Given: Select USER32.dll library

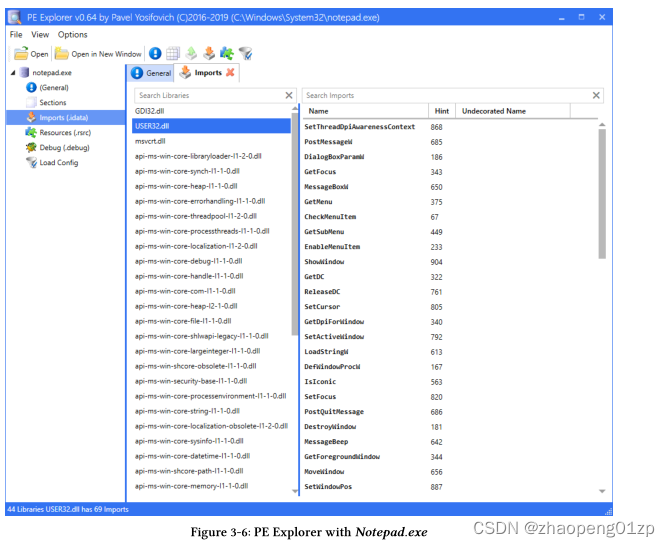Looking at the screenshot, I should click(212, 126).
